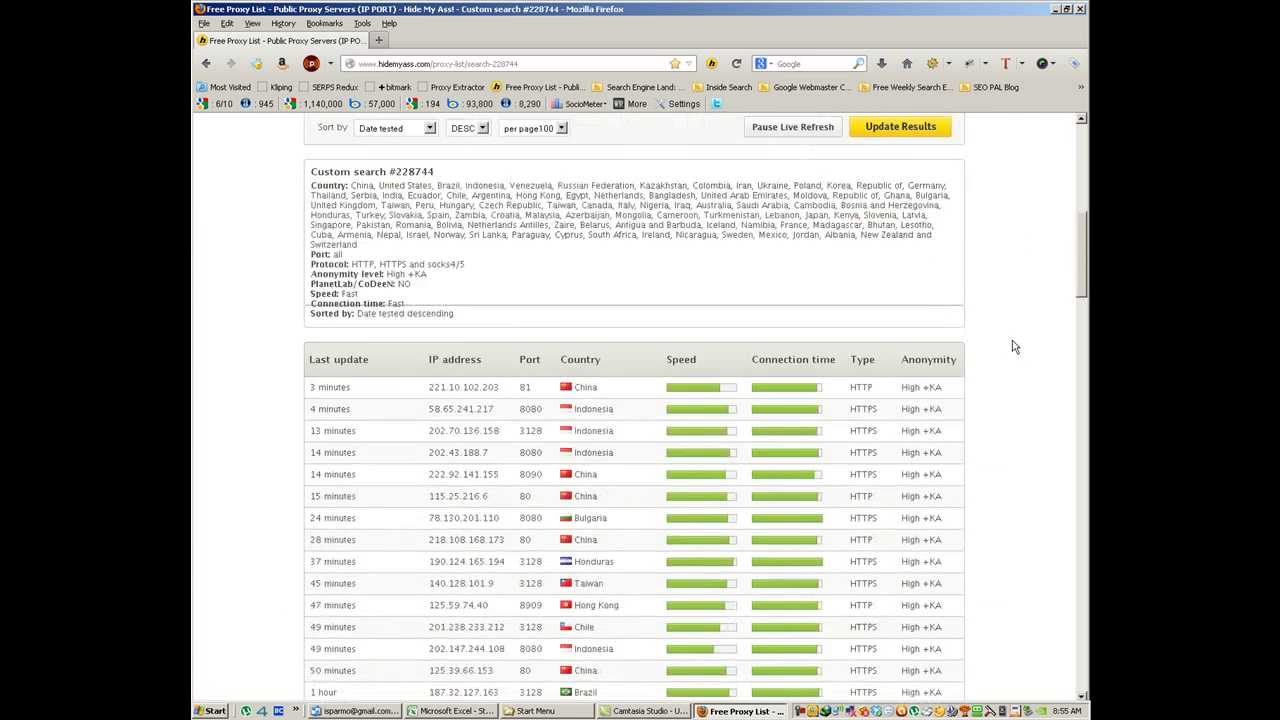
Task: Click the speed bar of 221.10.102.203
Action: point(701,387)
